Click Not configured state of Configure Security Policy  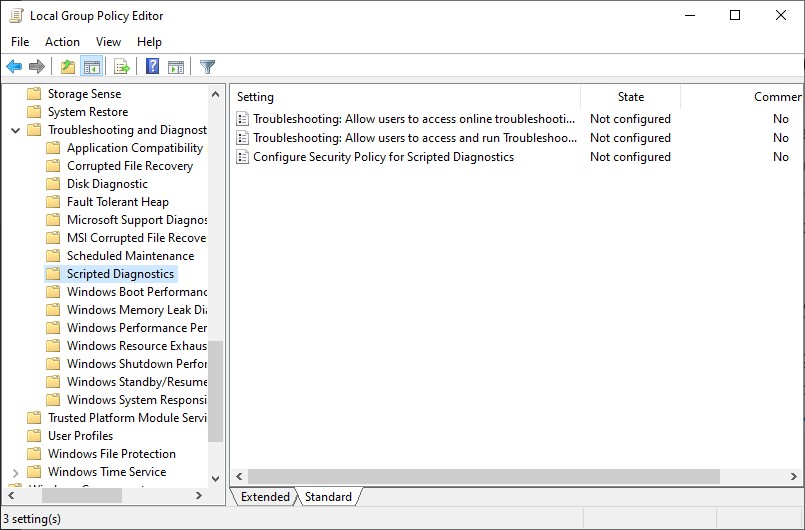point(630,157)
